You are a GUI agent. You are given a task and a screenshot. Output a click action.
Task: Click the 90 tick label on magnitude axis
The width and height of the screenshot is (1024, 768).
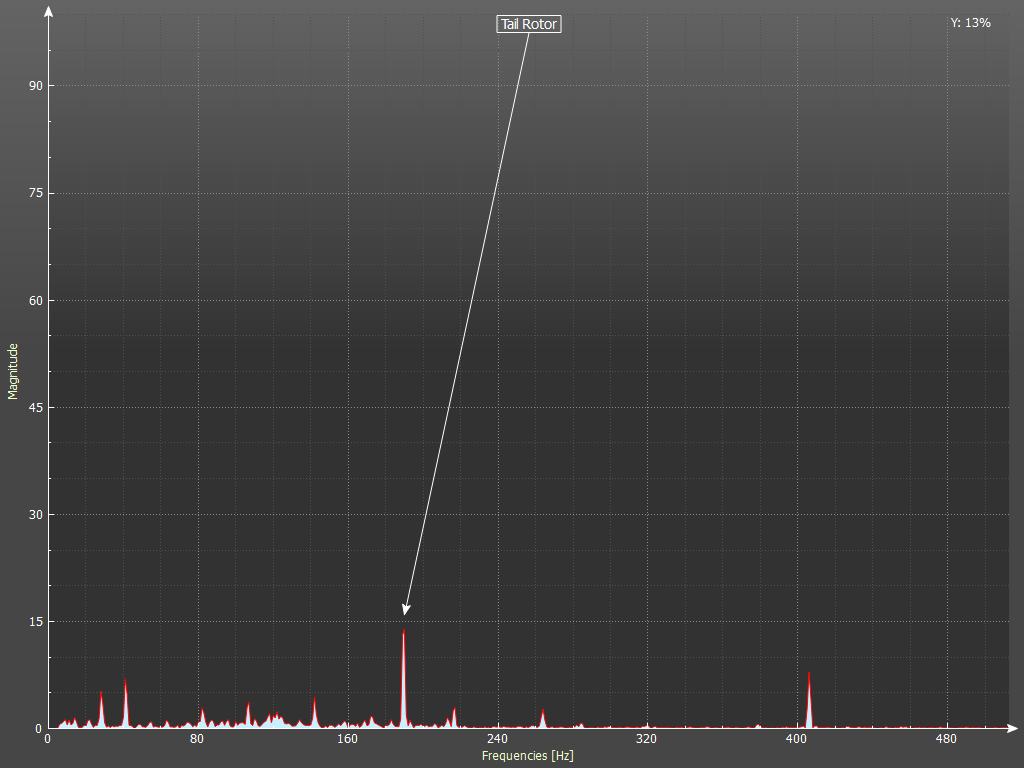click(35, 86)
